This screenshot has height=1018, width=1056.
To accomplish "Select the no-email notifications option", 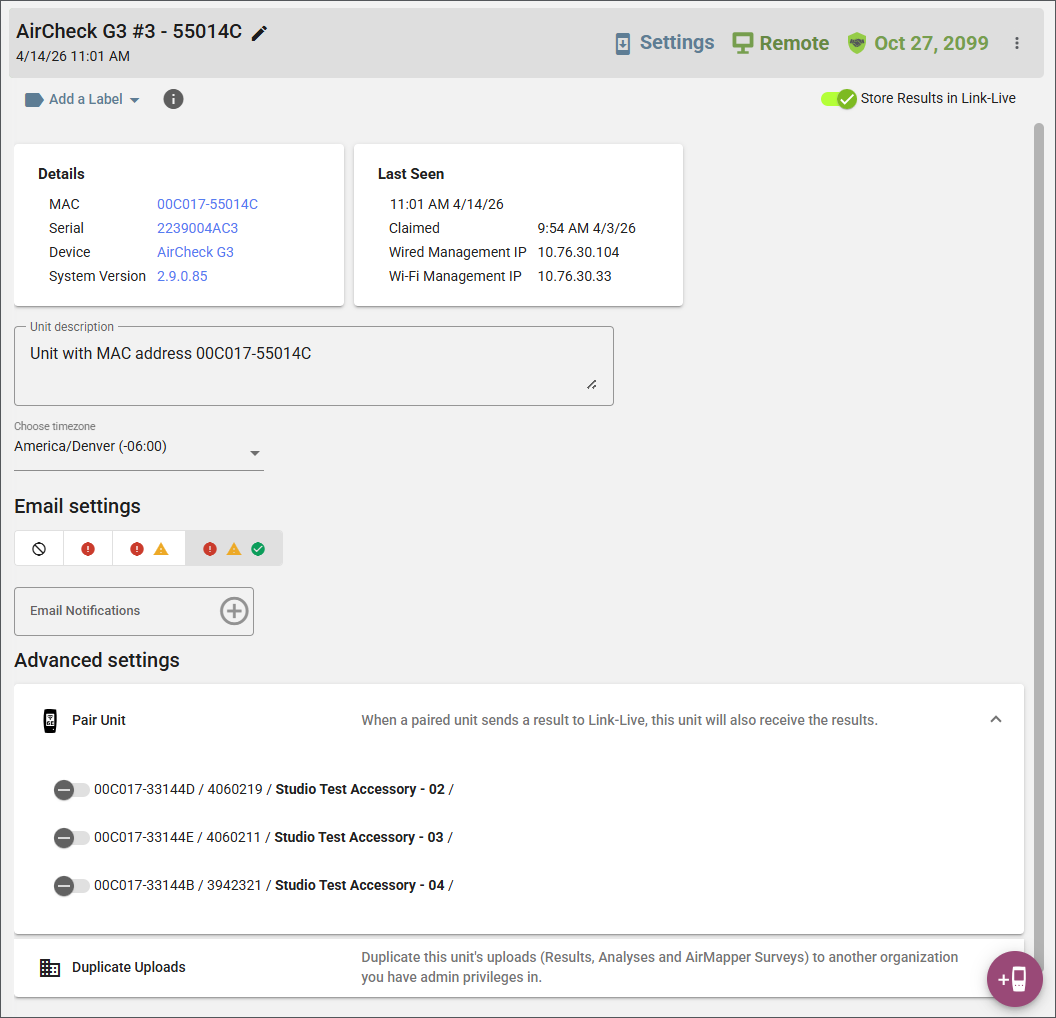I will [x=39, y=549].
